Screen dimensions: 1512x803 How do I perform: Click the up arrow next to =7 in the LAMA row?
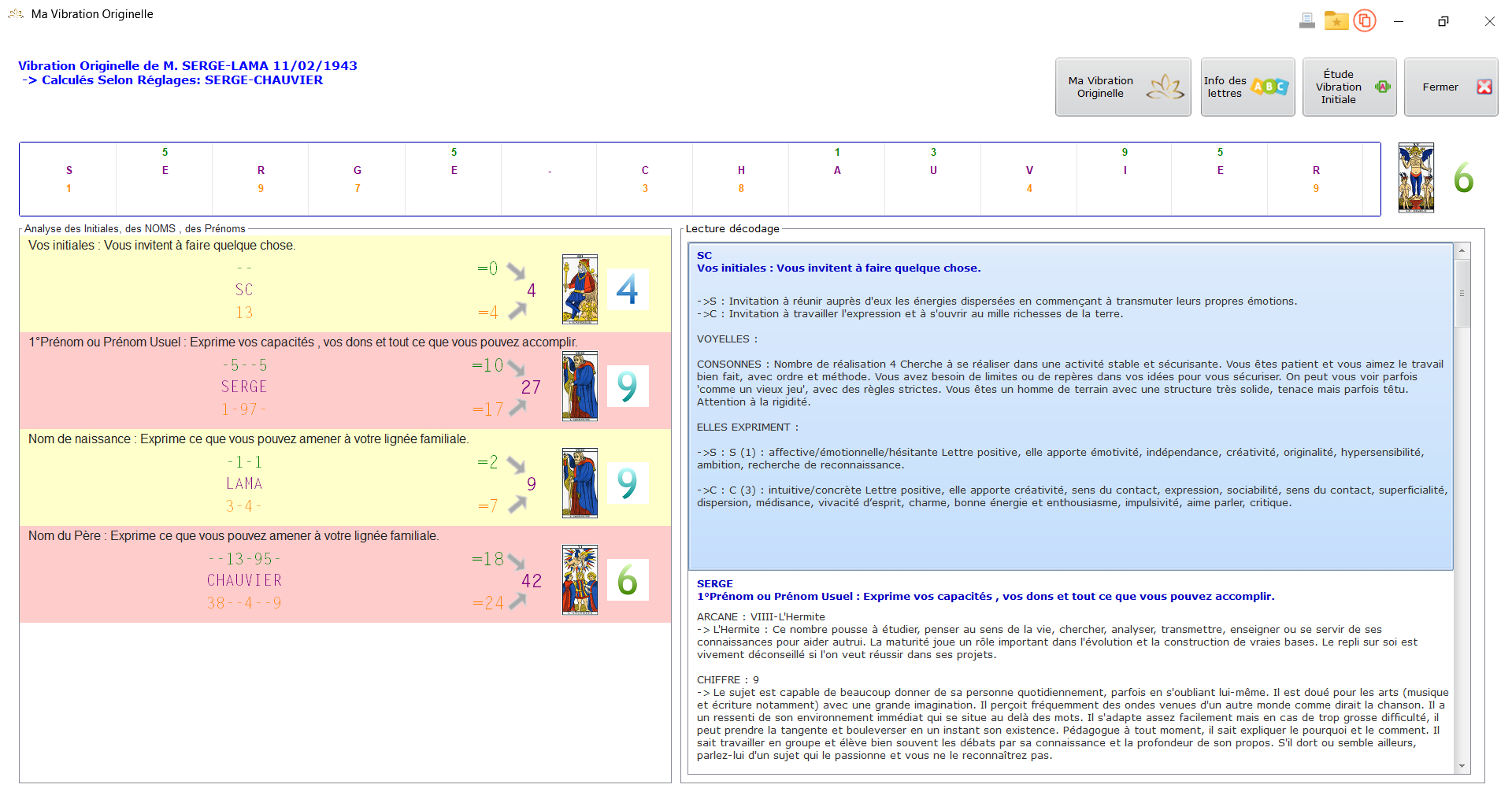click(517, 505)
